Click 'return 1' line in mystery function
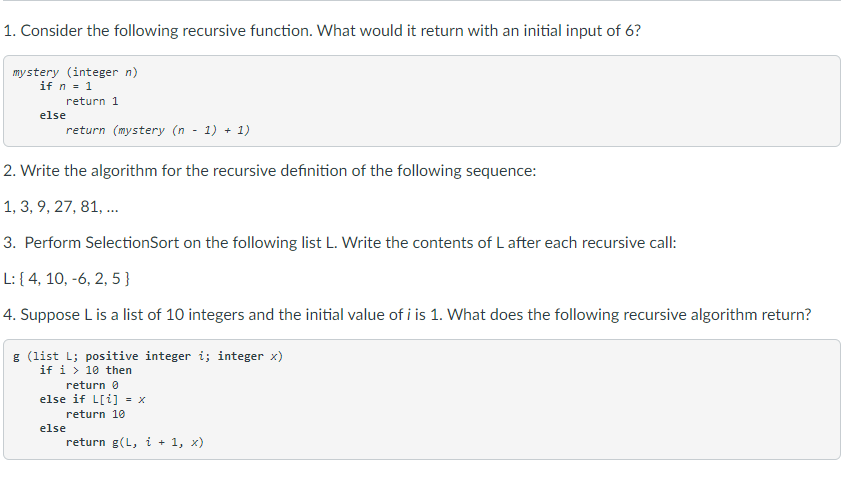 92,101
